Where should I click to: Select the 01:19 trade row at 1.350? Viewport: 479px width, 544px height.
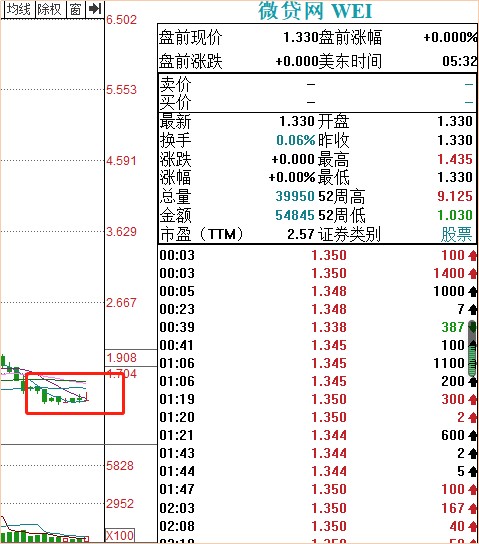pyautogui.click(x=317, y=399)
